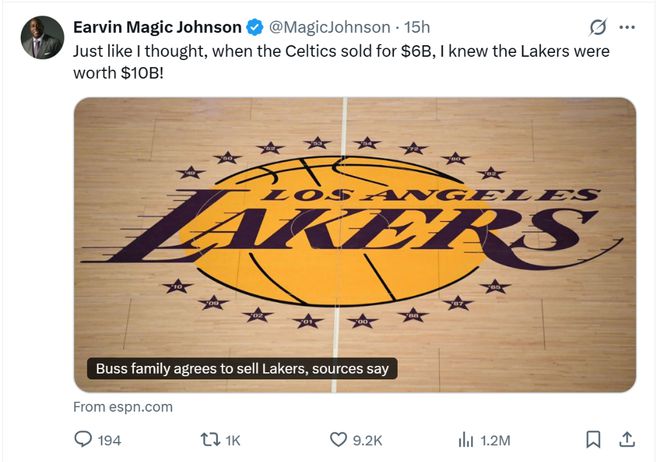Open Magic Johnson's profile avatar photo
Screen dimensions: 660x462
click(42, 37)
